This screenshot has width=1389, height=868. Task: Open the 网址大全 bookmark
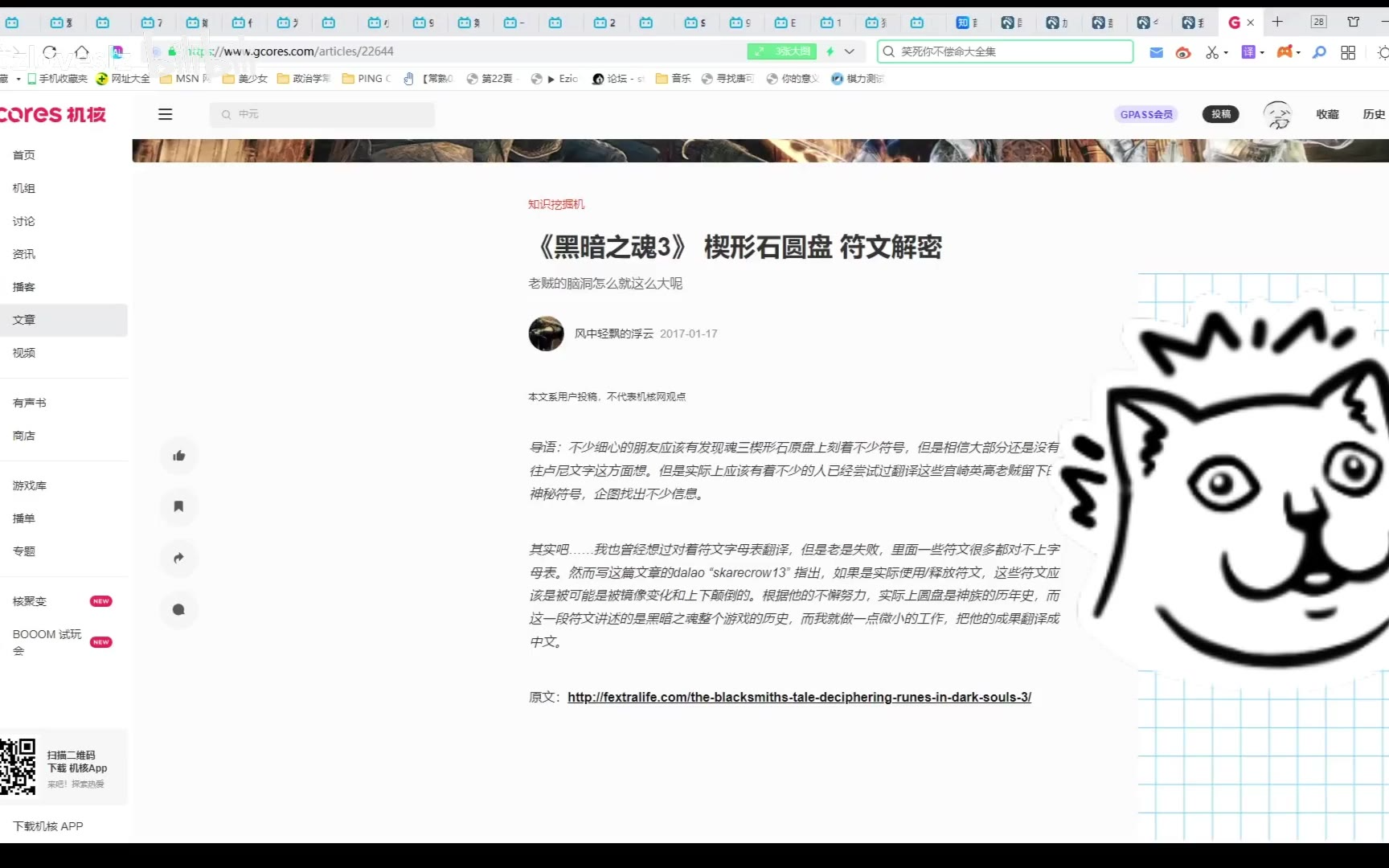123,79
